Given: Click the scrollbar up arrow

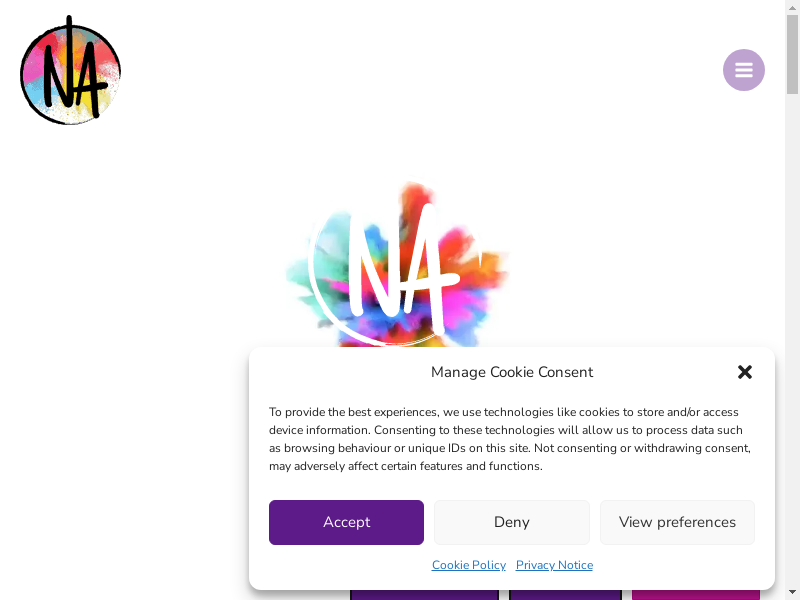Looking at the screenshot, I should [792, 7].
